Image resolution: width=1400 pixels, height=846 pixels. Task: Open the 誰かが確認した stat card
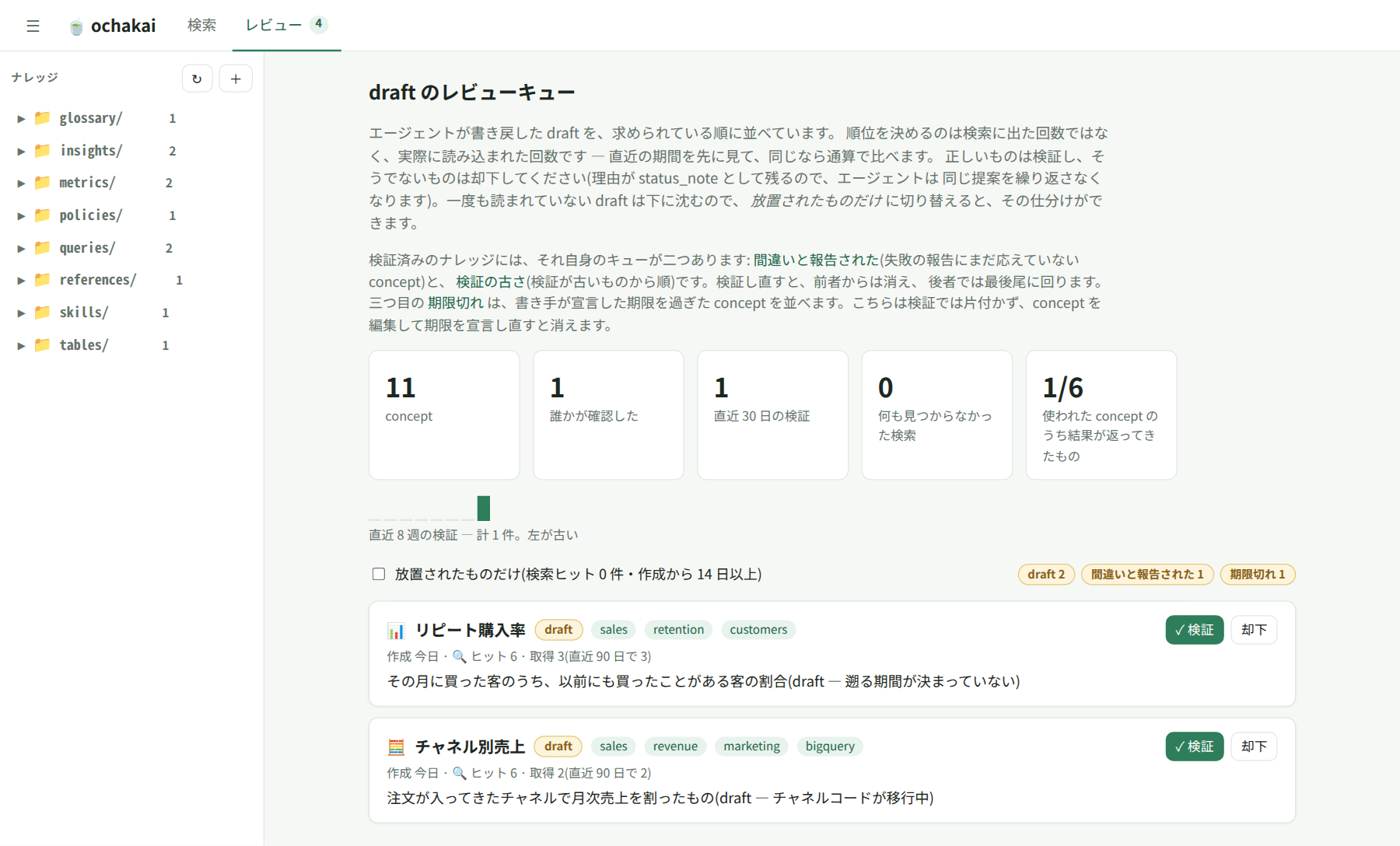608,415
